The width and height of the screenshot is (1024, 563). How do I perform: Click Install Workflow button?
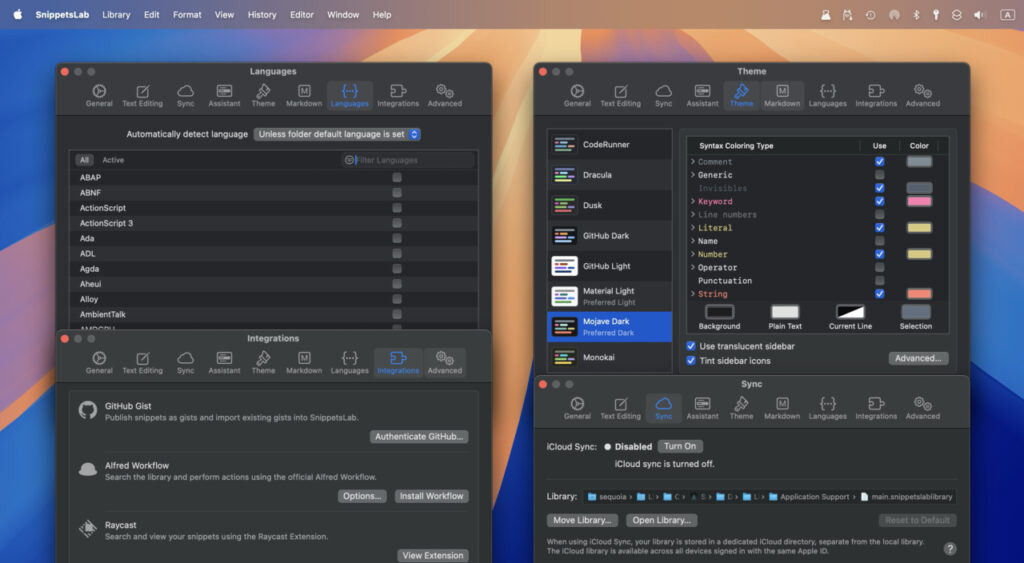coord(432,496)
